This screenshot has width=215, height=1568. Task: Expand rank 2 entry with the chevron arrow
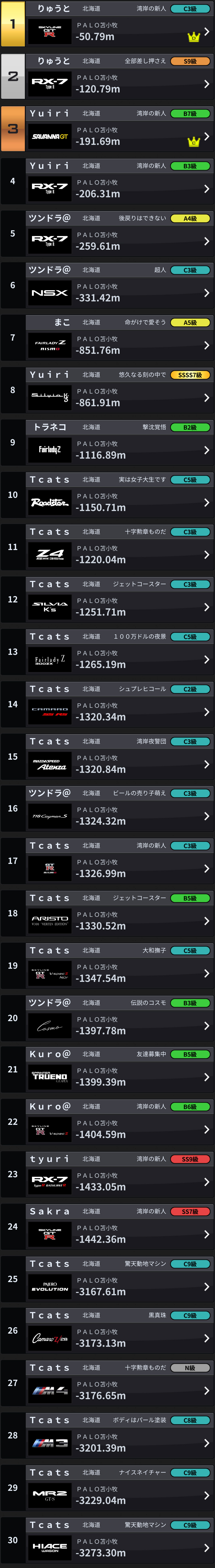tap(207, 84)
